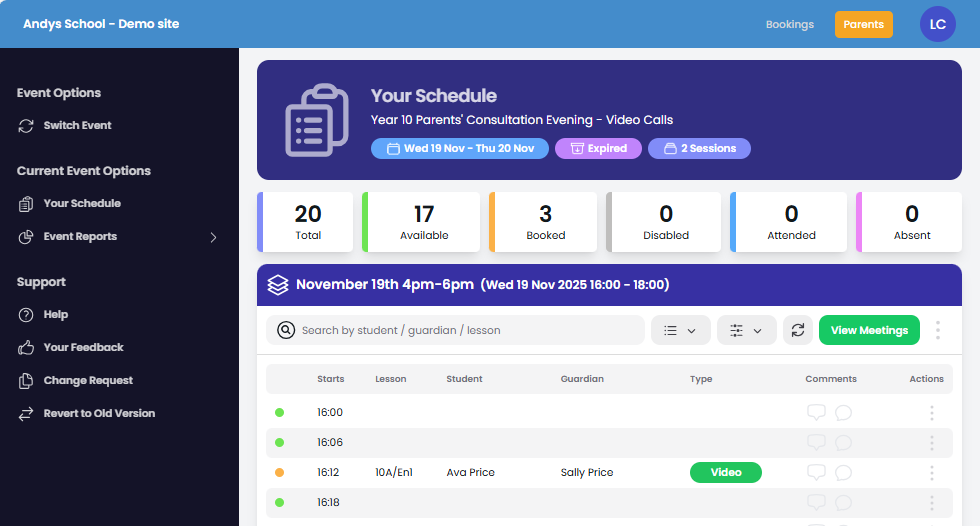Click the Guardian column header
The height and width of the screenshot is (526, 980).
pyautogui.click(x=582, y=379)
